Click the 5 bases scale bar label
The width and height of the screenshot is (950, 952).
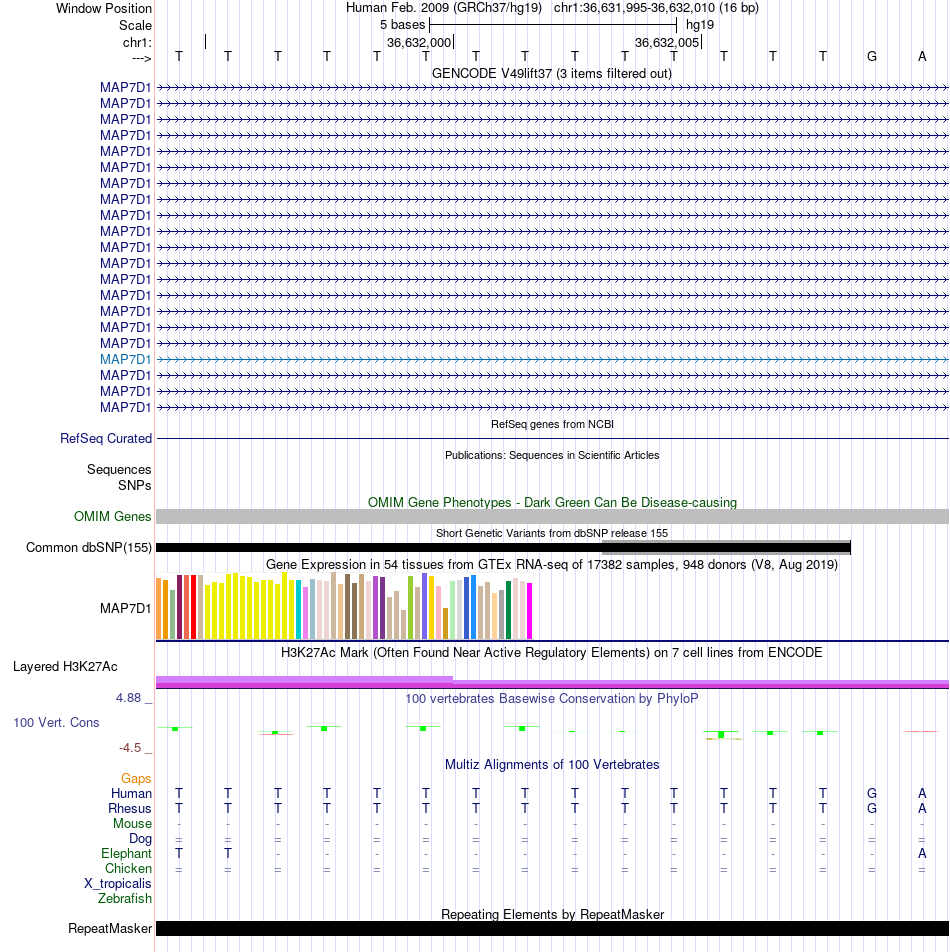[402, 25]
